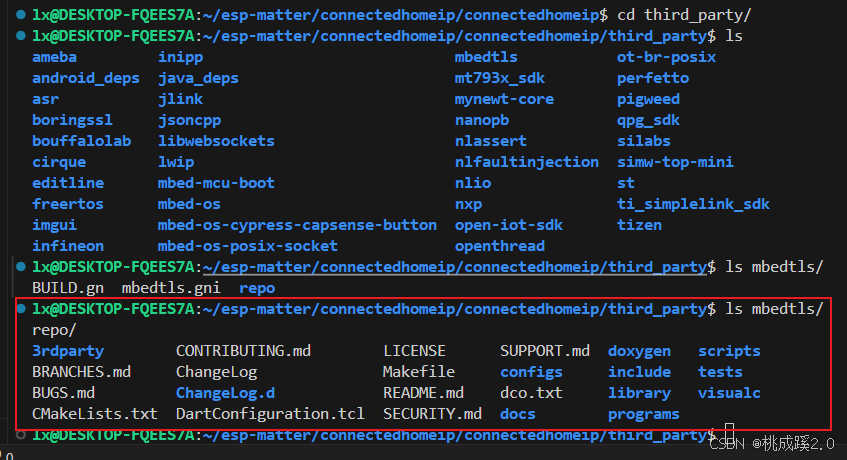The image size is (847, 460).
Task: Click the 'mynewt-core' folder name
Action: tap(505, 99)
